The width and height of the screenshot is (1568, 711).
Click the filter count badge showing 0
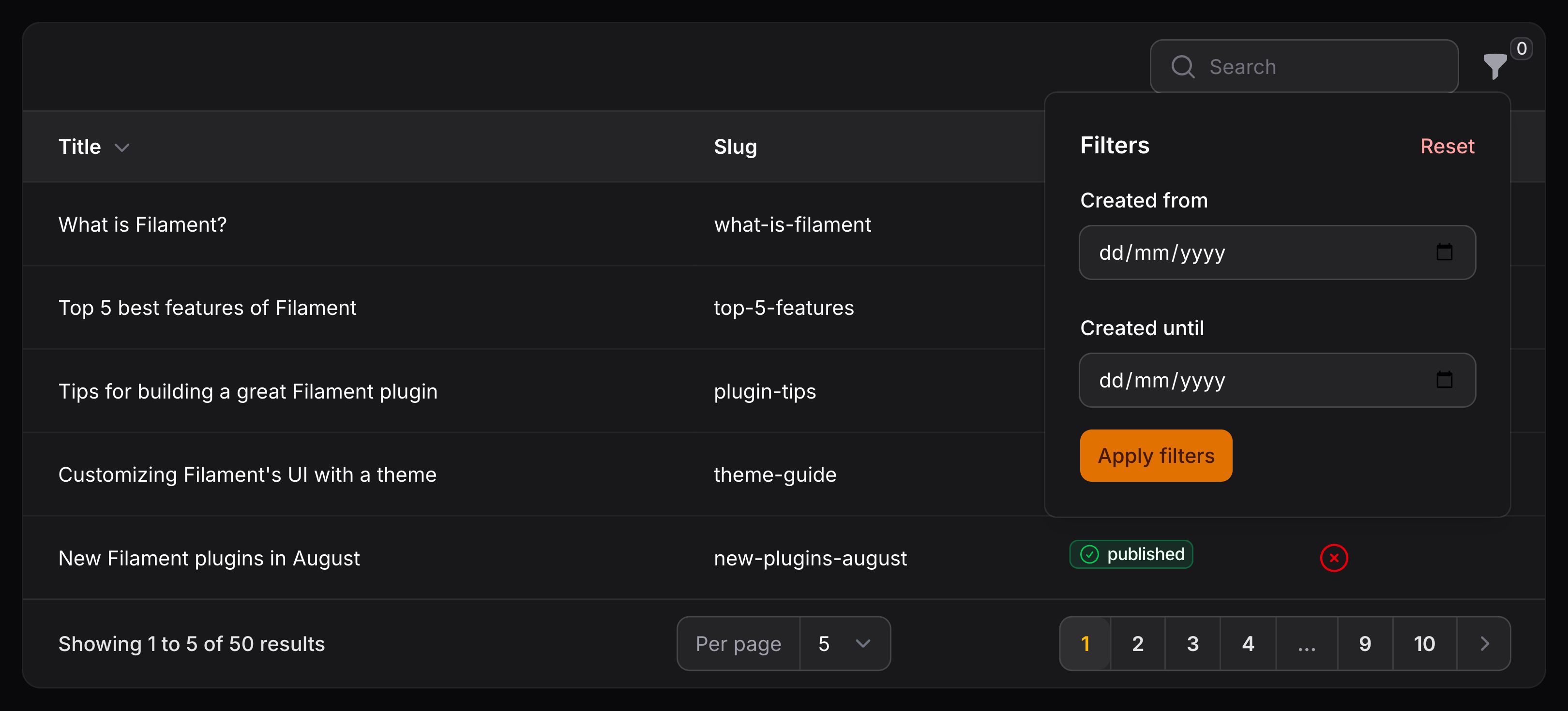click(x=1522, y=48)
